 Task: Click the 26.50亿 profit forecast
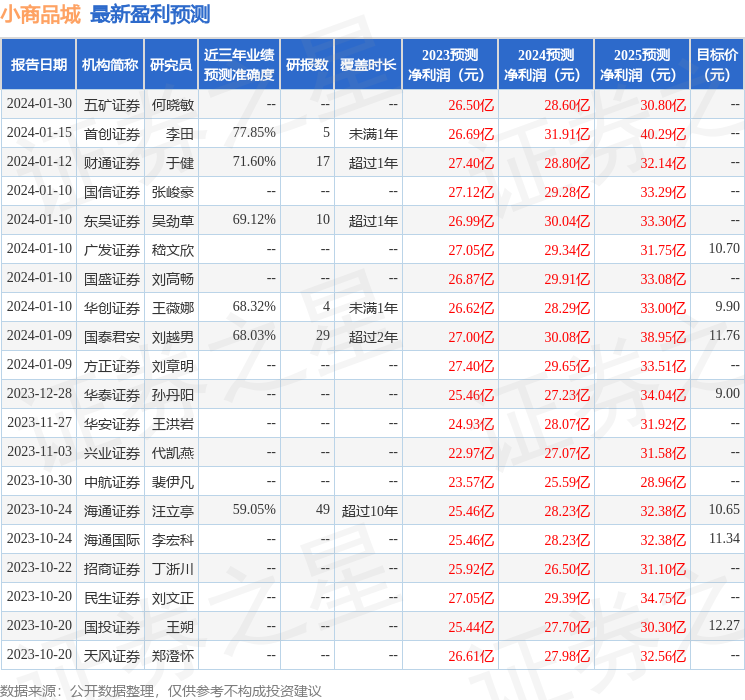(471, 105)
